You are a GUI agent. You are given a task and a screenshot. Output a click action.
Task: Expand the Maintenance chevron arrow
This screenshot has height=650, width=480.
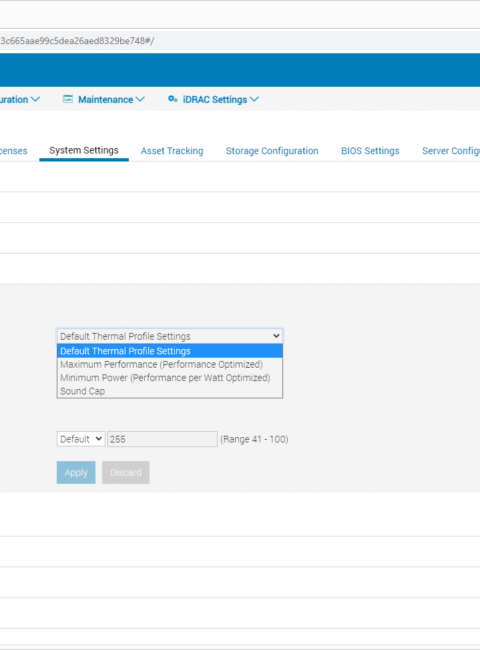click(x=140, y=99)
